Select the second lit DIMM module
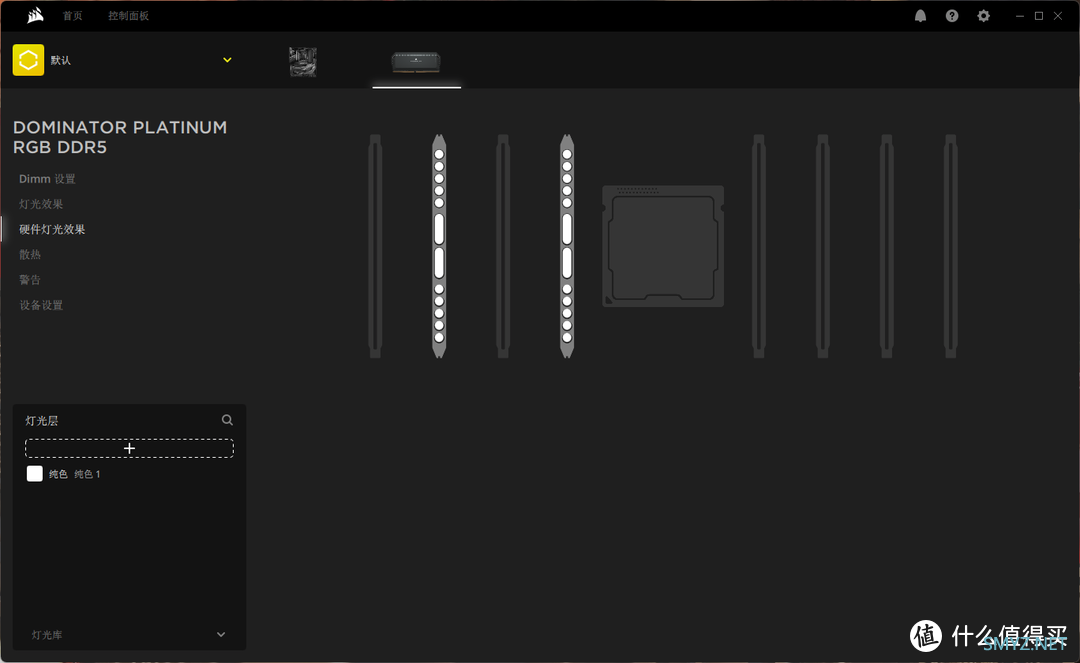1080x663 pixels. pyautogui.click(x=567, y=246)
